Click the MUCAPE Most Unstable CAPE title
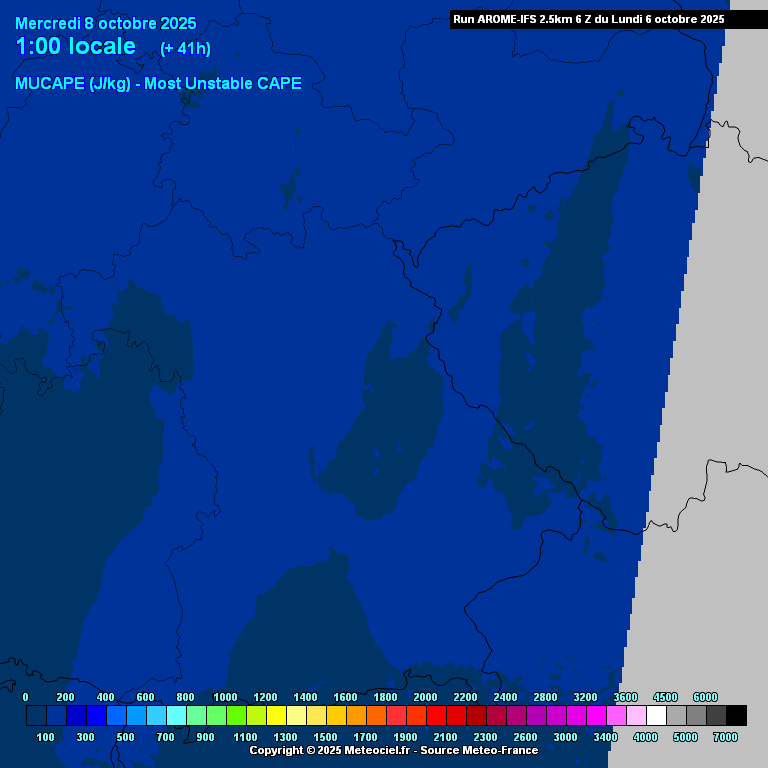Screen dimensions: 768x768 [158, 84]
